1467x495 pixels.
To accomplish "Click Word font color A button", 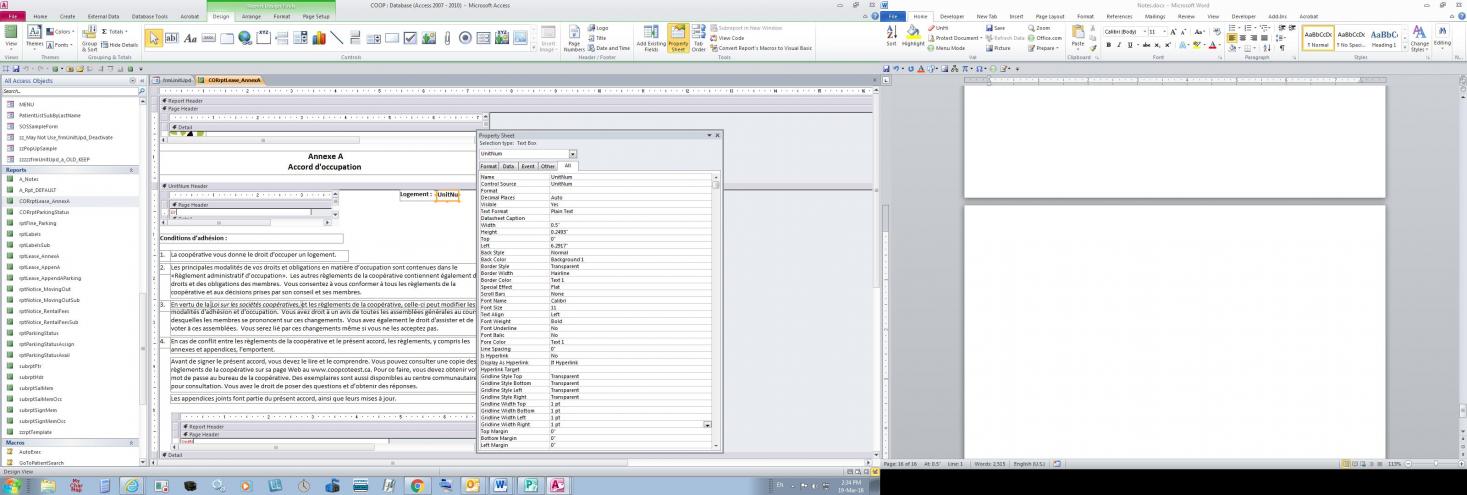I will click(1213, 45).
